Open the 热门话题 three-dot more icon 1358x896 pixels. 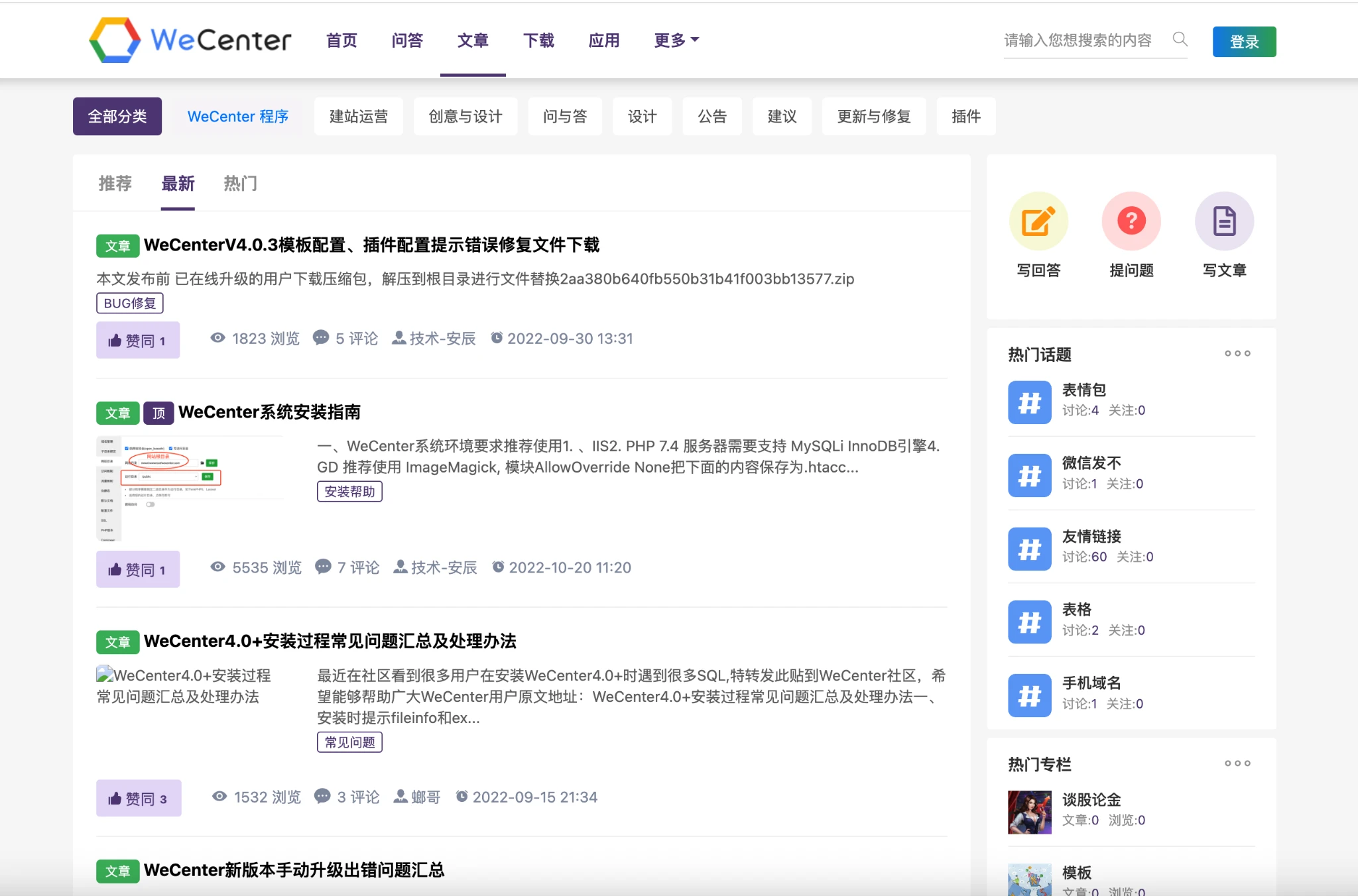point(1237,354)
